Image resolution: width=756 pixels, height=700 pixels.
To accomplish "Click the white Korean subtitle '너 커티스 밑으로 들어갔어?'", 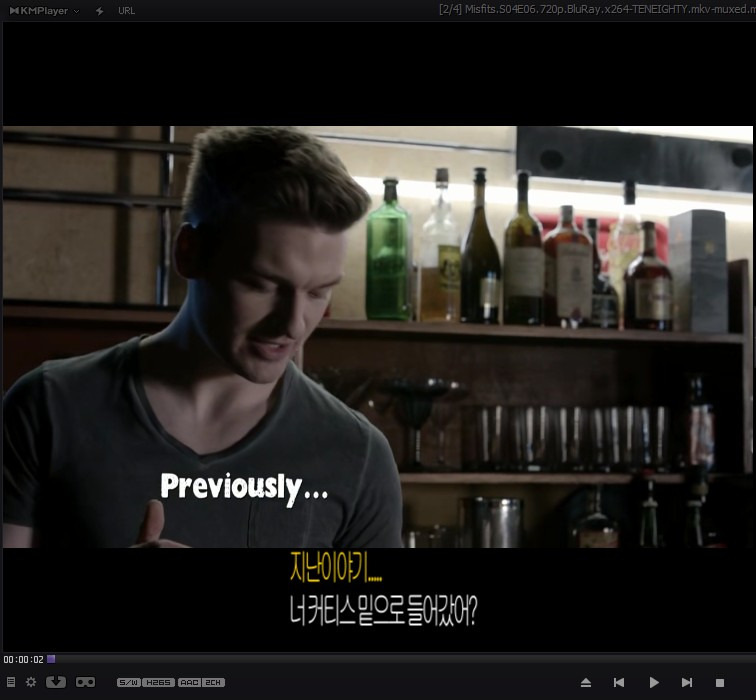I will click(x=383, y=611).
